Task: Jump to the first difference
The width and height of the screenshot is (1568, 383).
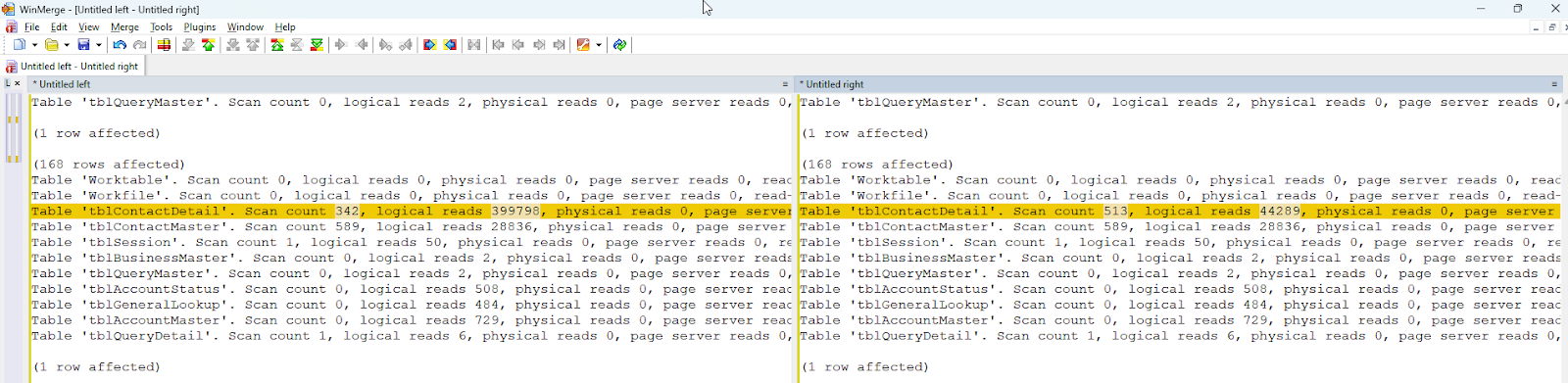Action: click(277, 45)
